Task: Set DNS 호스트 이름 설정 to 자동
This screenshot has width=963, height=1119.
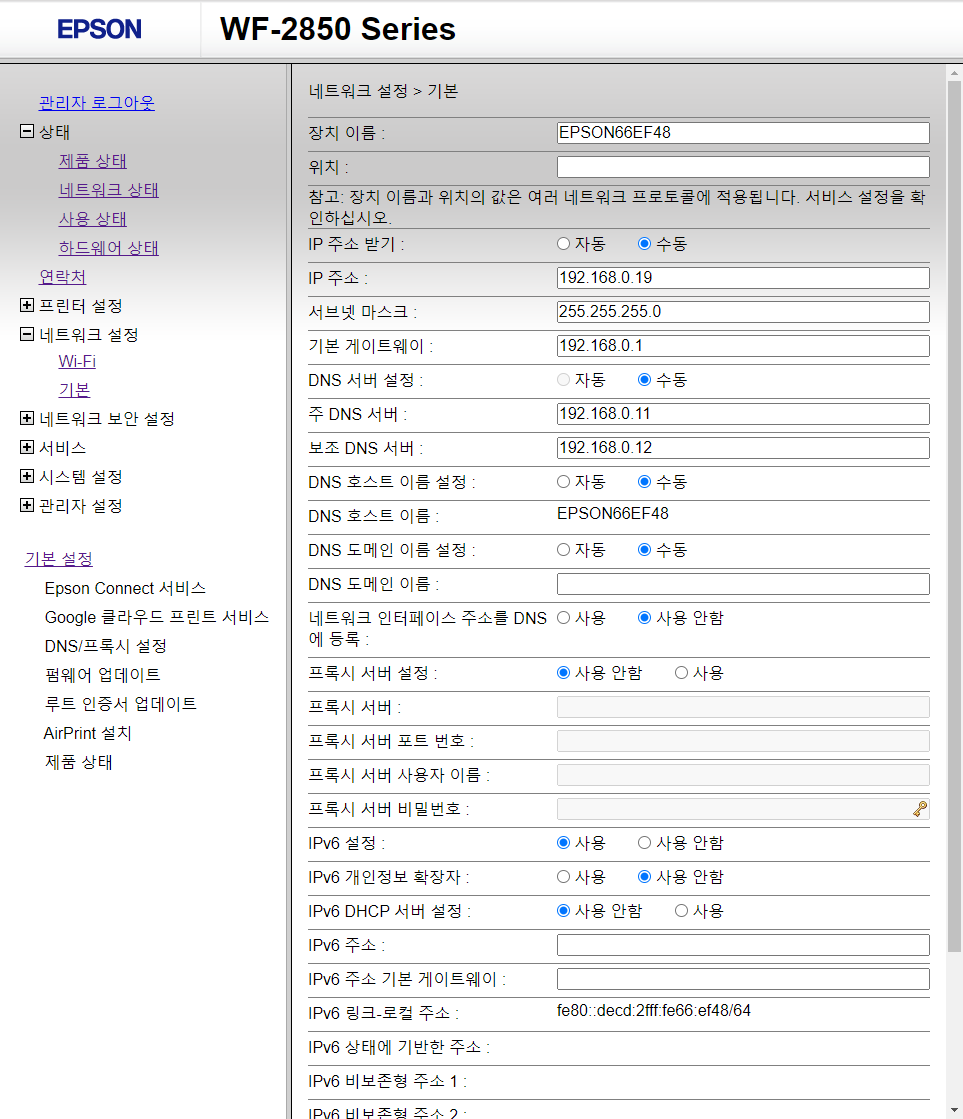Action: click(563, 482)
